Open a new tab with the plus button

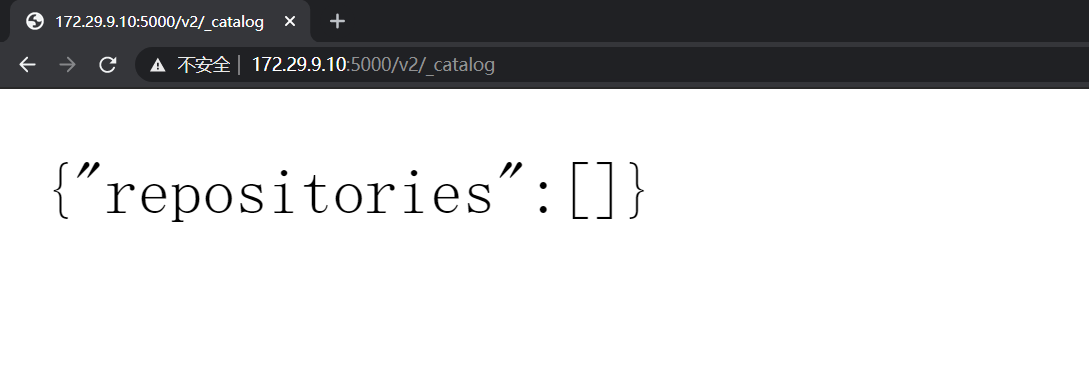pos(337,22)
